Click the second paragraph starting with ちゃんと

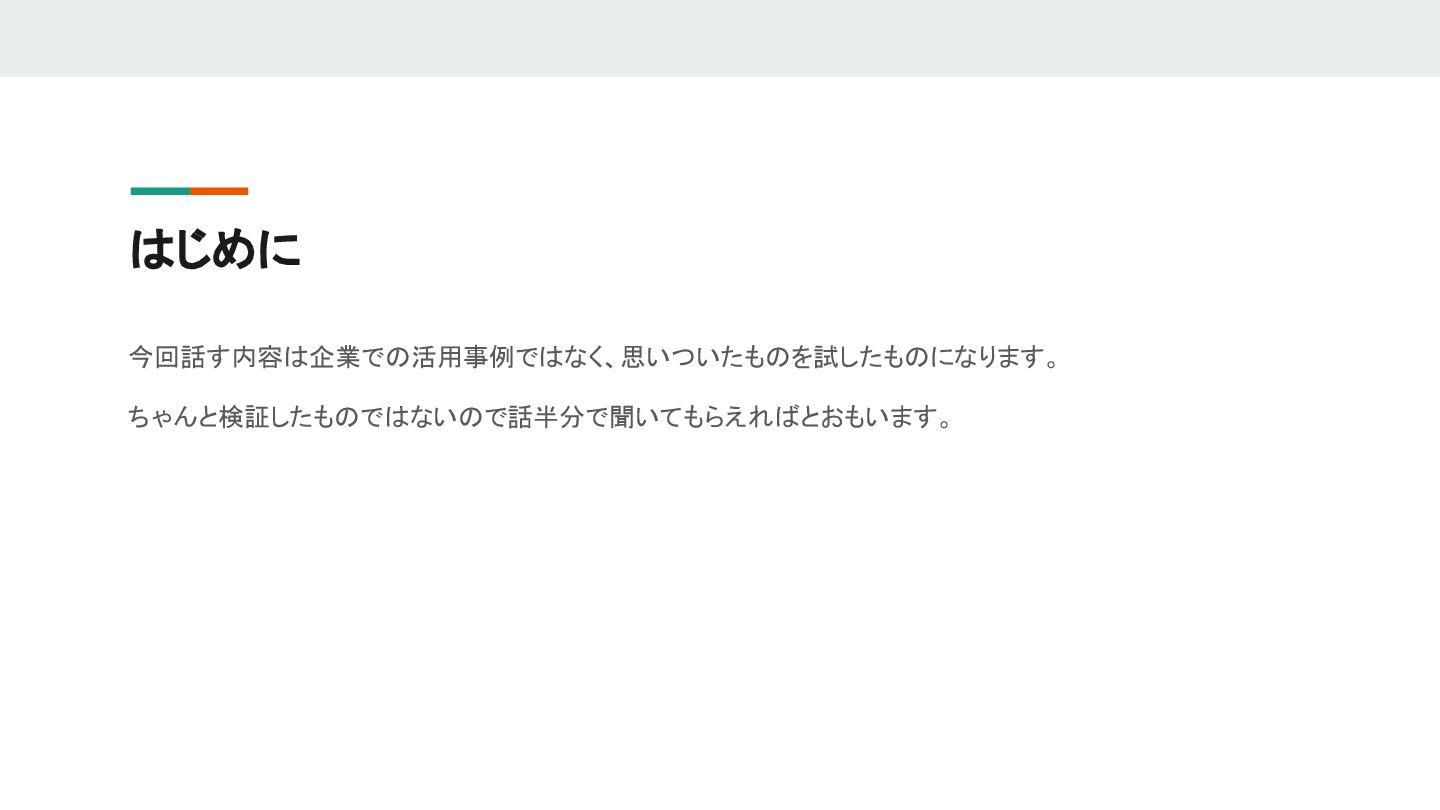[x=541, y=417]
